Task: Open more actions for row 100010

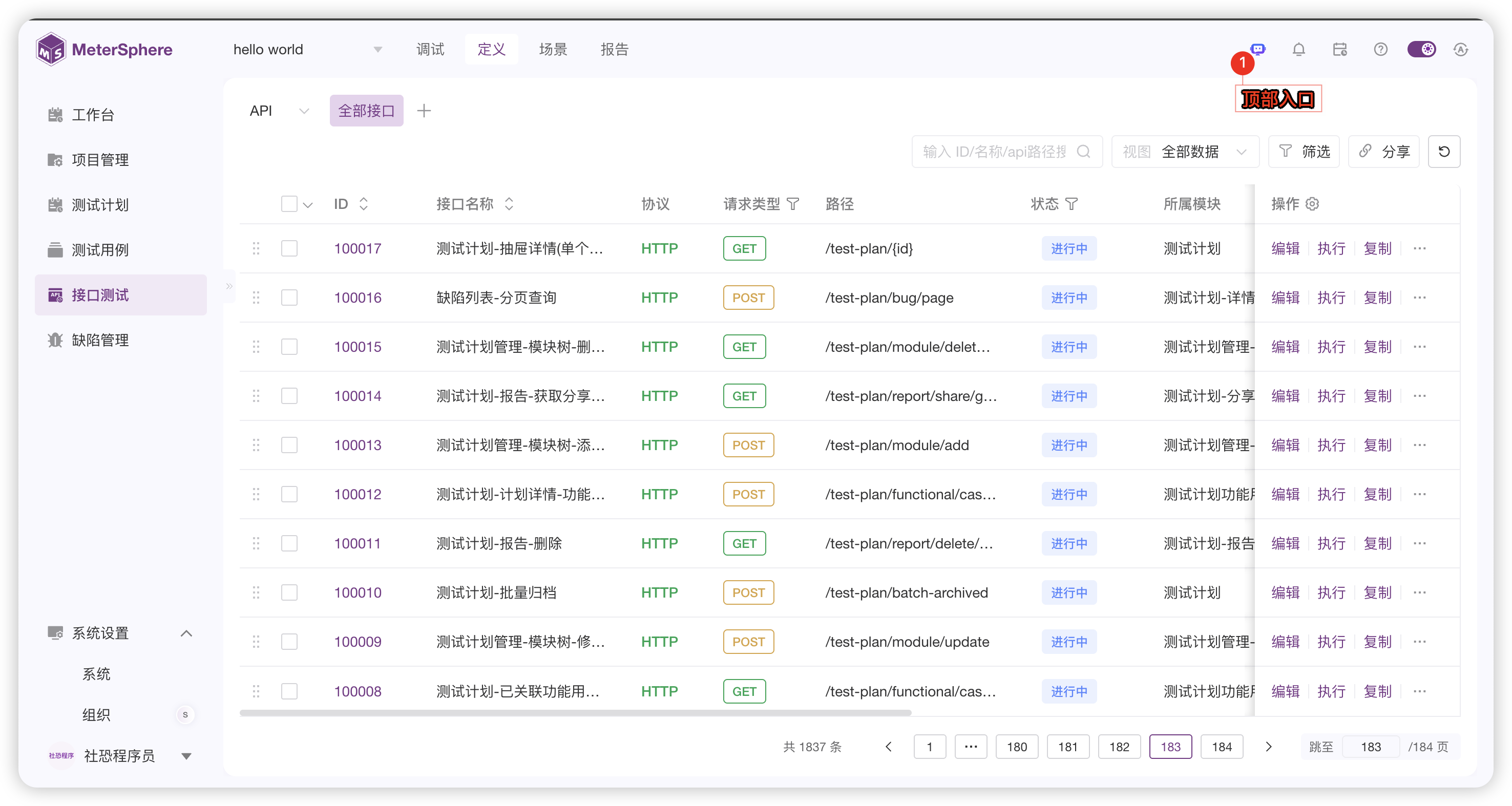Action: (x=1419, y=592)
